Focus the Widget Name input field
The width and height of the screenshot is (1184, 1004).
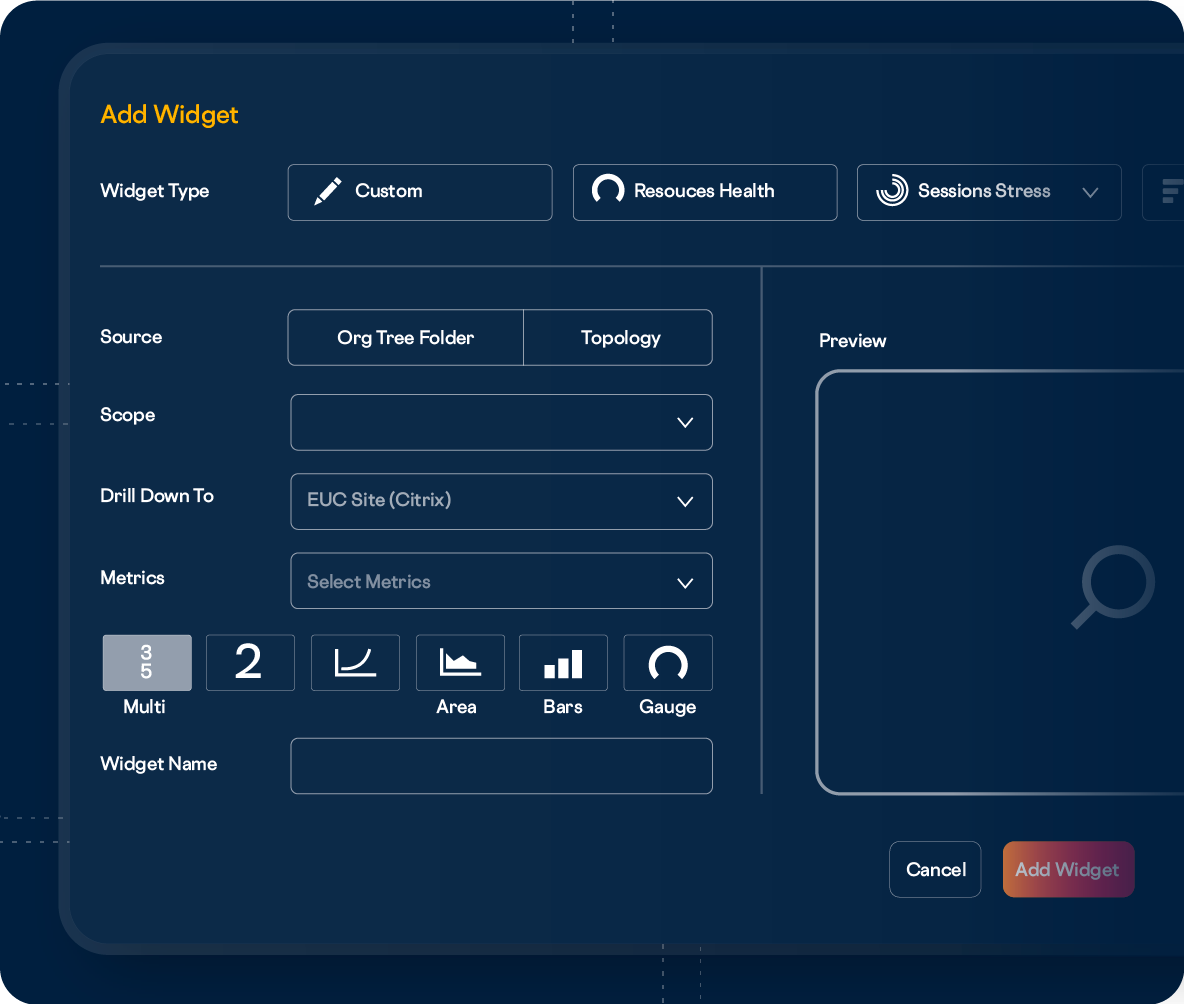[x=501, y=766]
